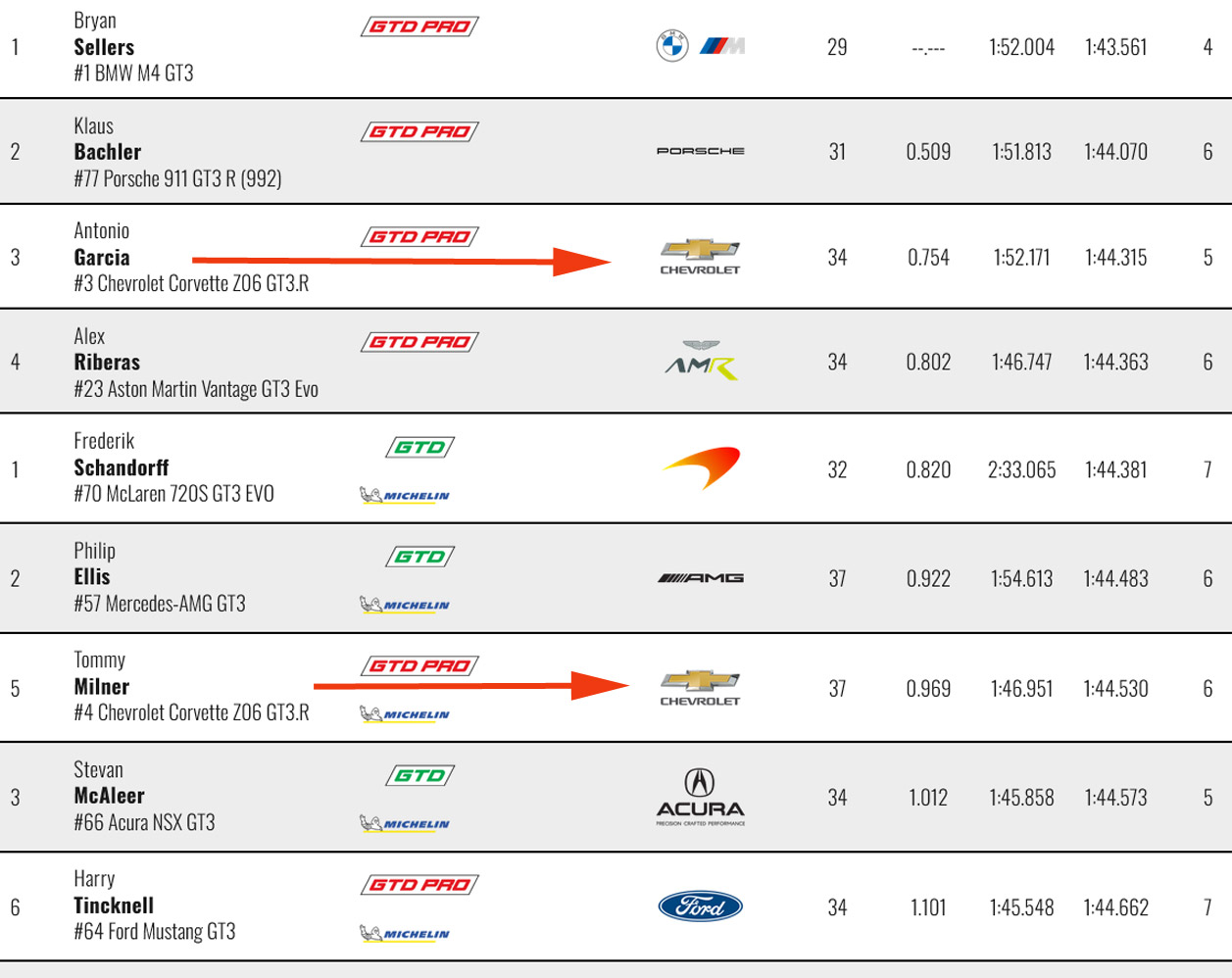
Task: Click GTD PRO badge for Bryan Sellers
Action: click(419, 26)
